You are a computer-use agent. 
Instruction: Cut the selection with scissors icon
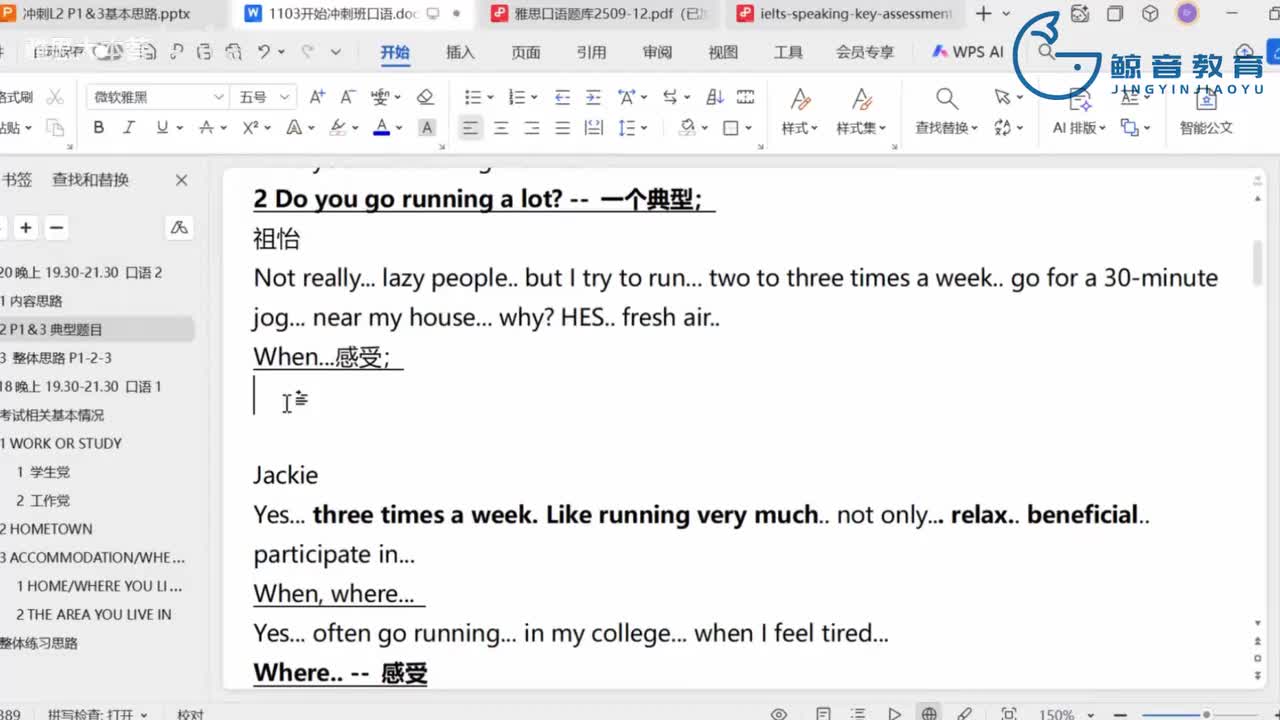tap(55, 97)
